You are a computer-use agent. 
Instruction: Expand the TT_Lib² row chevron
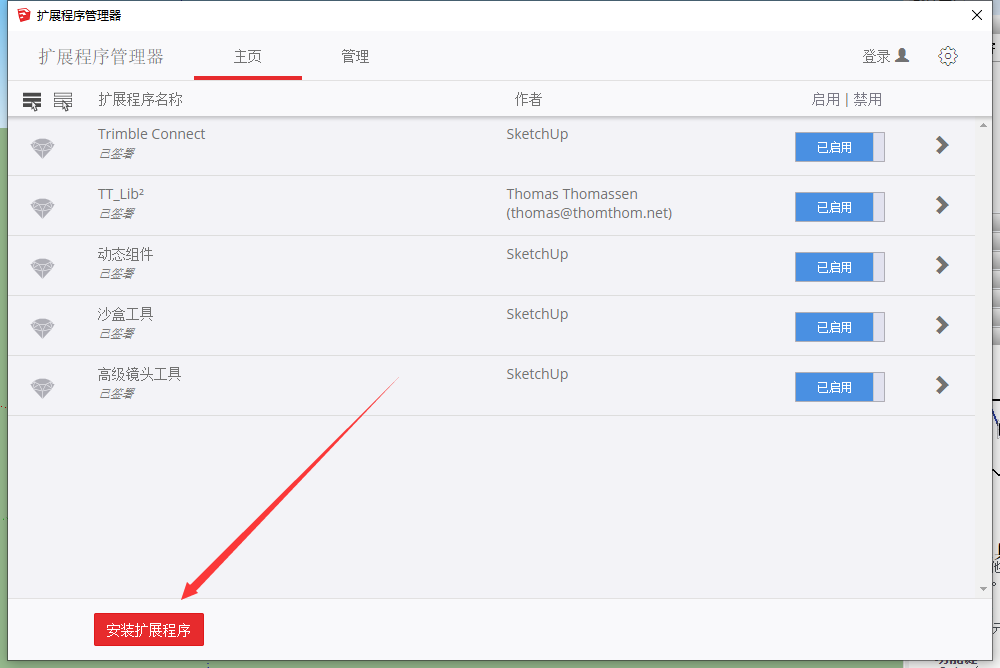(942, 205)
